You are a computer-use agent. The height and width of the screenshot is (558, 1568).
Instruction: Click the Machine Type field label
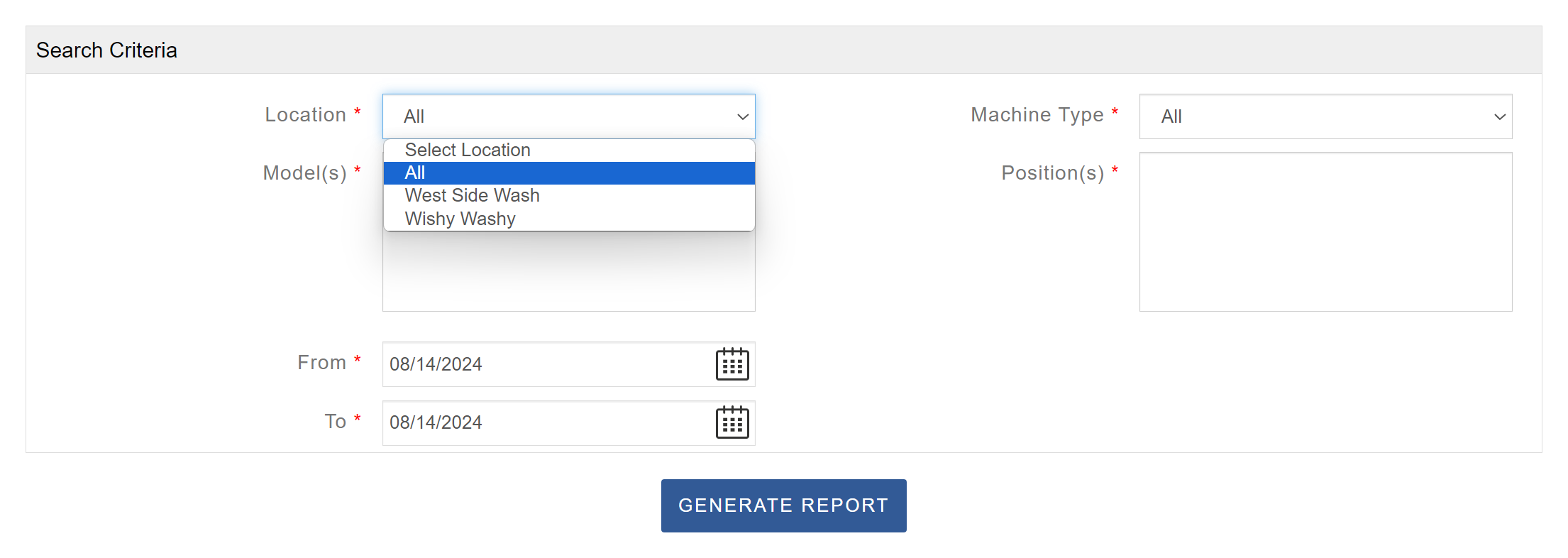[1037, 115]
